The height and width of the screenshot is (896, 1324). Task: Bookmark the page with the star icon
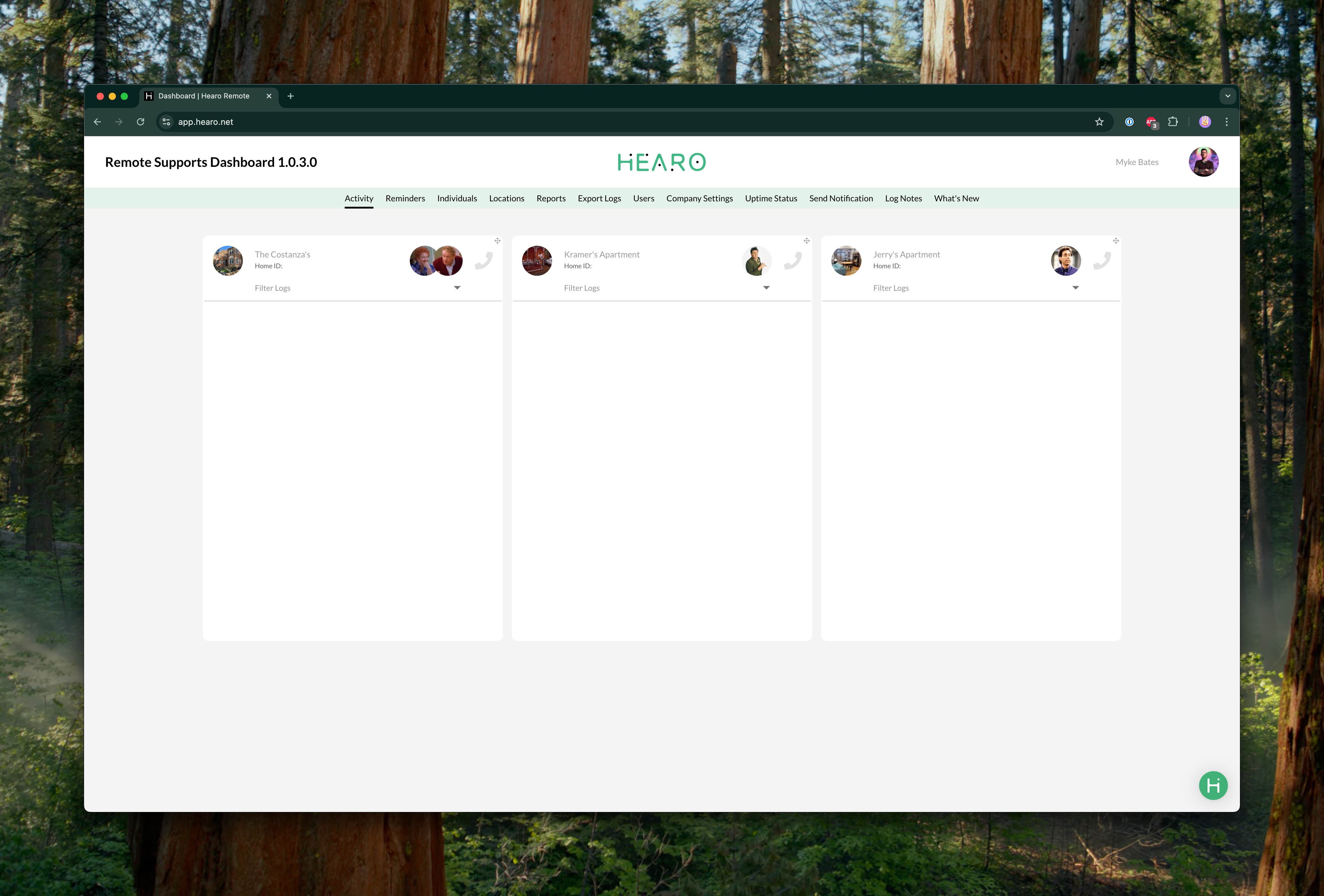[1099, 122]
